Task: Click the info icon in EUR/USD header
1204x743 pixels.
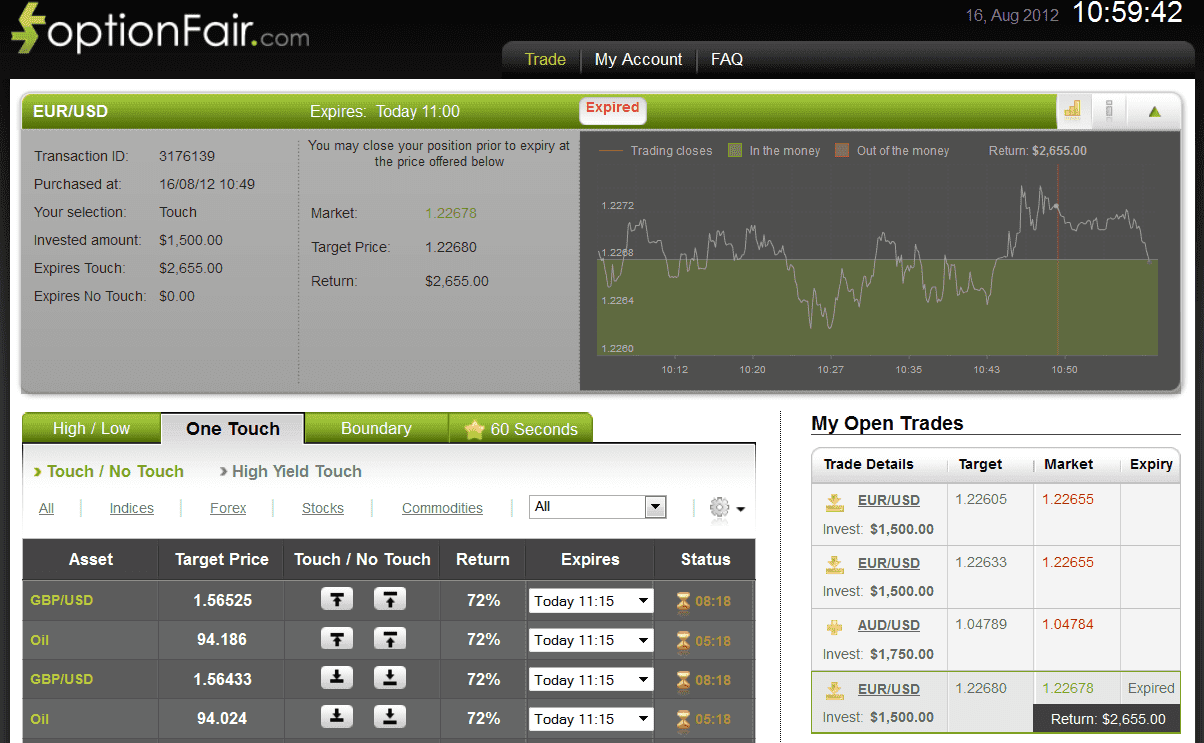Action: (1108, 110)
